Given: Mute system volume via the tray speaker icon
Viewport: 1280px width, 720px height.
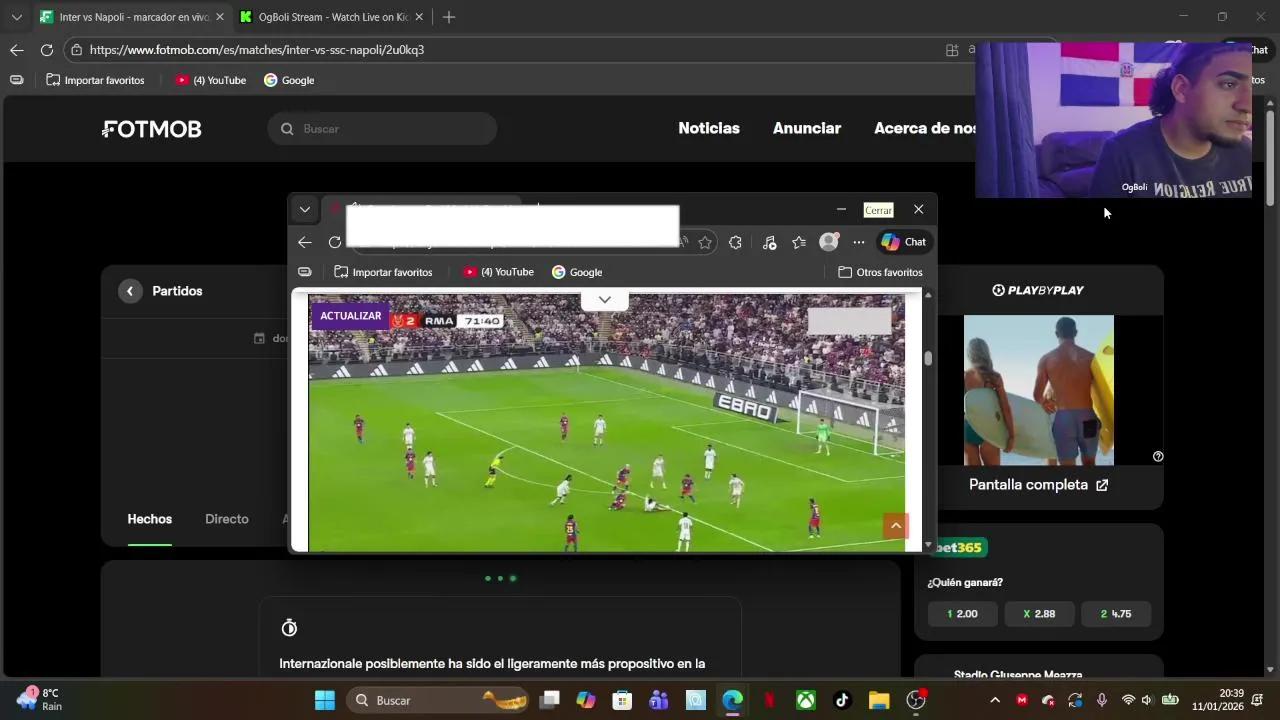Looking at the screenshot, I should pos(1145,700).
